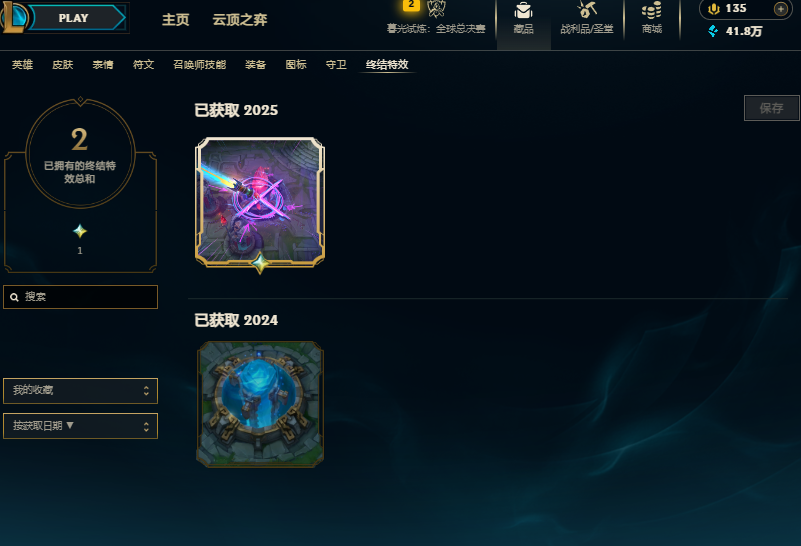Switch to the 皮肤 skins tab

[x=63, y=64]
